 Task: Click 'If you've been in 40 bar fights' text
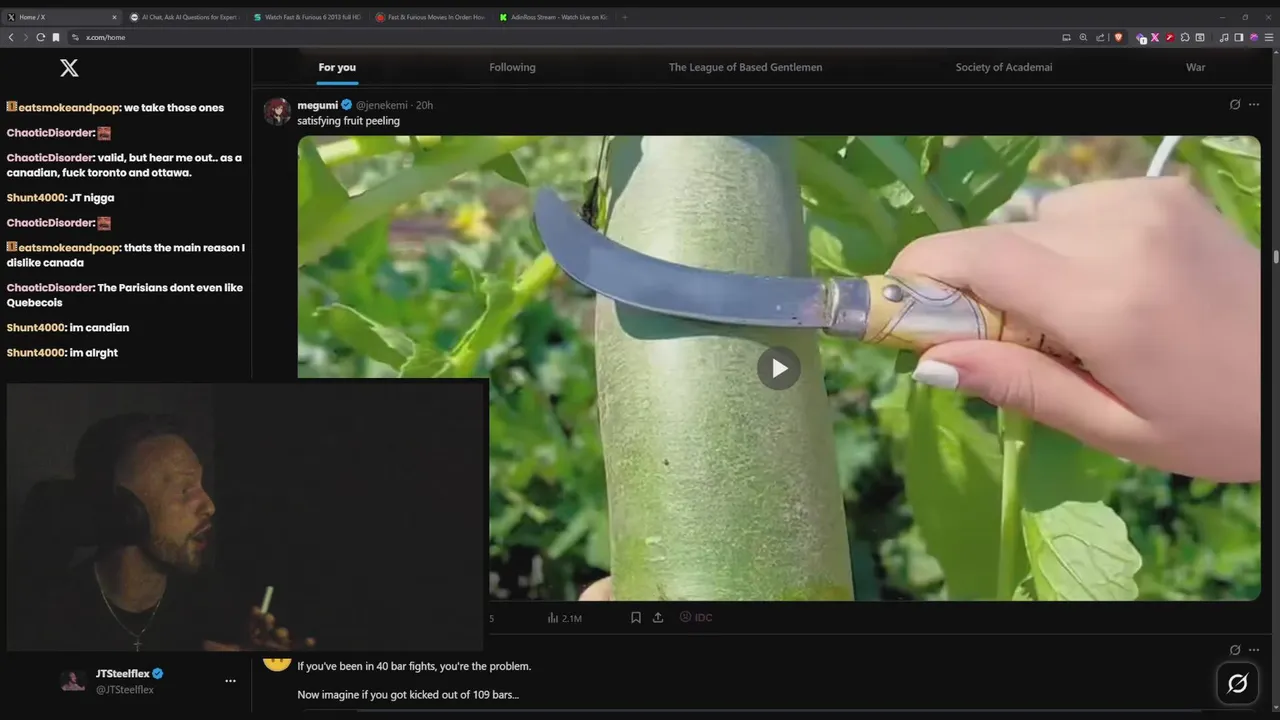point(414,666)
